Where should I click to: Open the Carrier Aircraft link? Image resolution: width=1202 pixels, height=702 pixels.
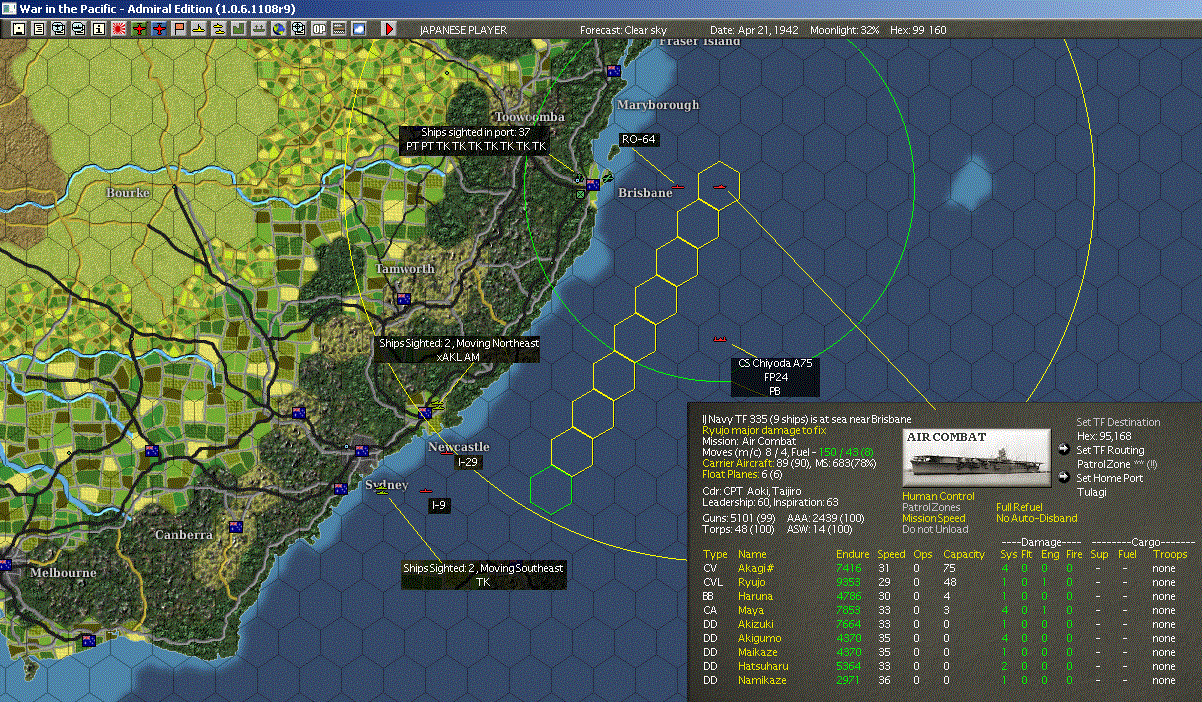coord(738,463)
